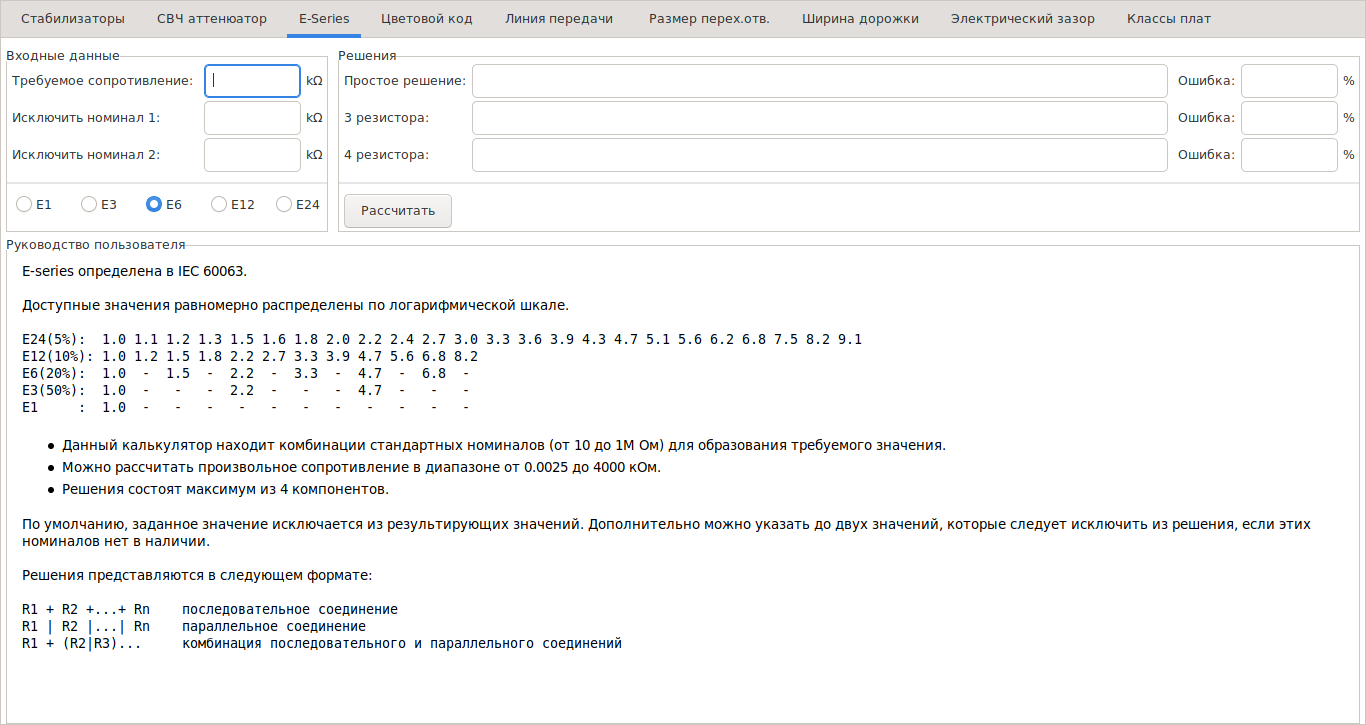
Task: Switch to СВЧ аттенюатор tab
Action: (x=212, y=19)
